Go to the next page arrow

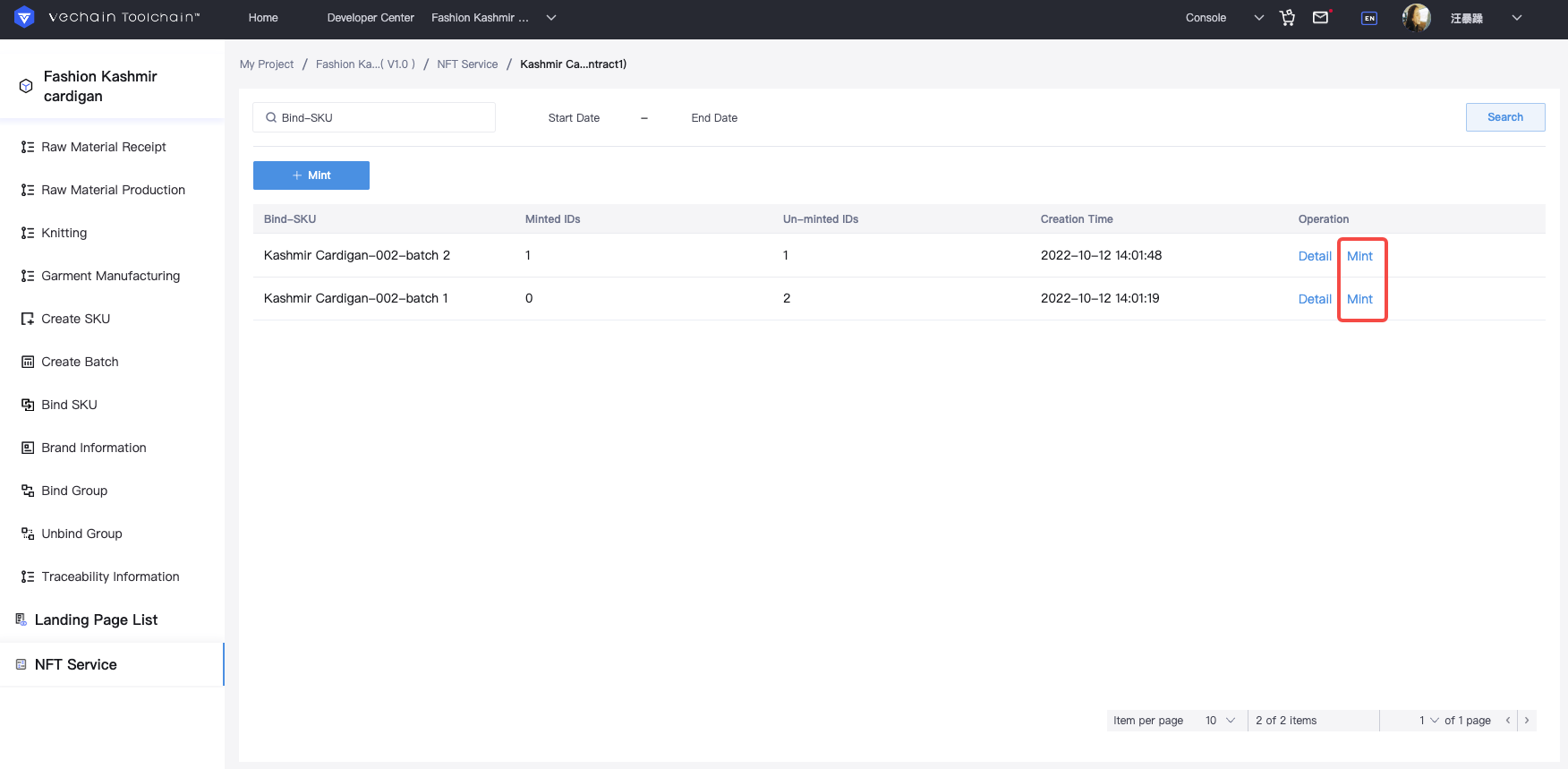1527,721
